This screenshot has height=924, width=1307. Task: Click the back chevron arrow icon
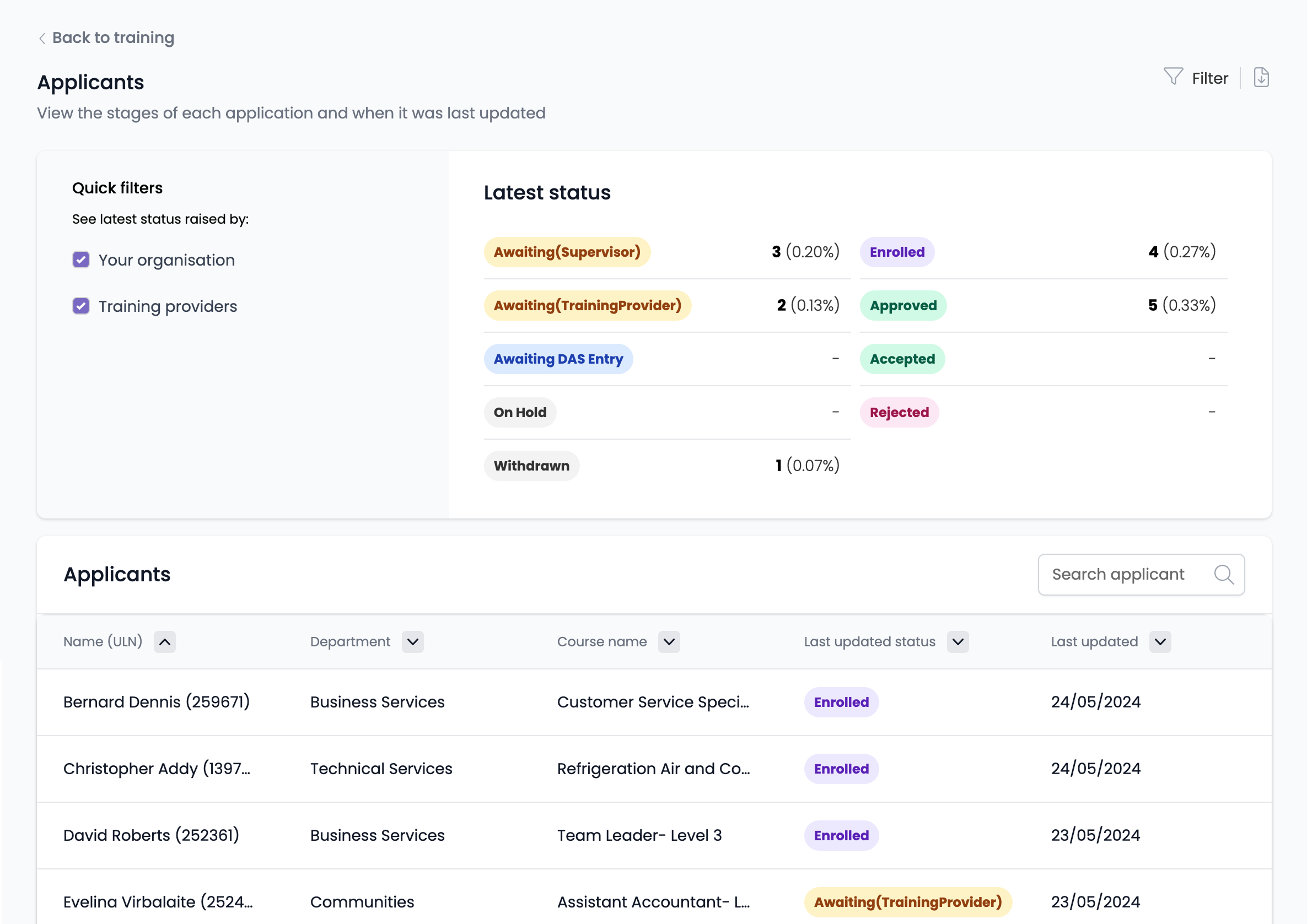[x=42, y=38]
